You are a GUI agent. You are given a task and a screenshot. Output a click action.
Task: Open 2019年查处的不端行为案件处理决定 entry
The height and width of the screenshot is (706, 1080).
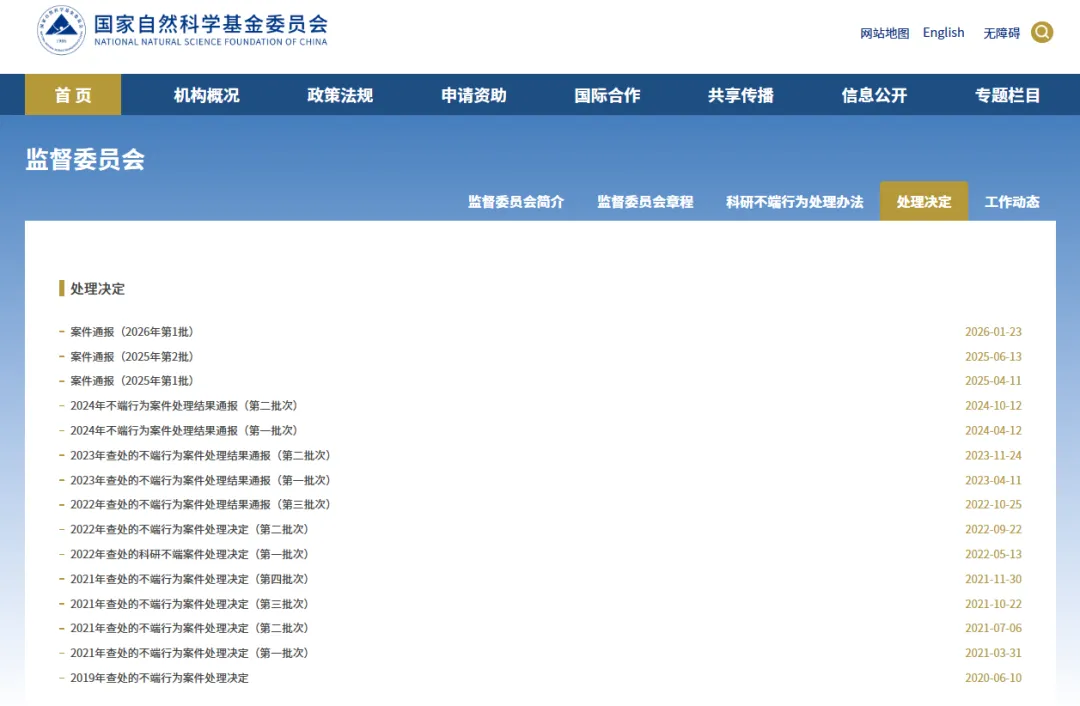click(x=159, y=678)
